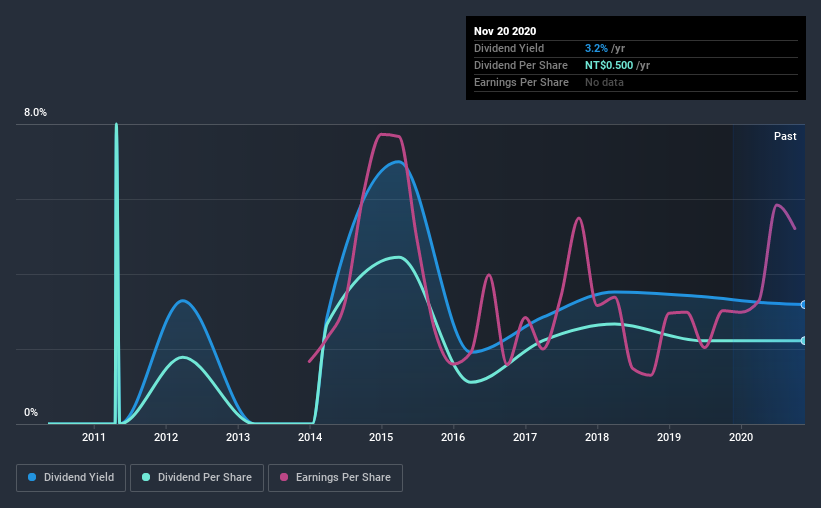Click the Dividend Per Share tooltip row label
The image size is (821, 508).
[x=520, y=65]
